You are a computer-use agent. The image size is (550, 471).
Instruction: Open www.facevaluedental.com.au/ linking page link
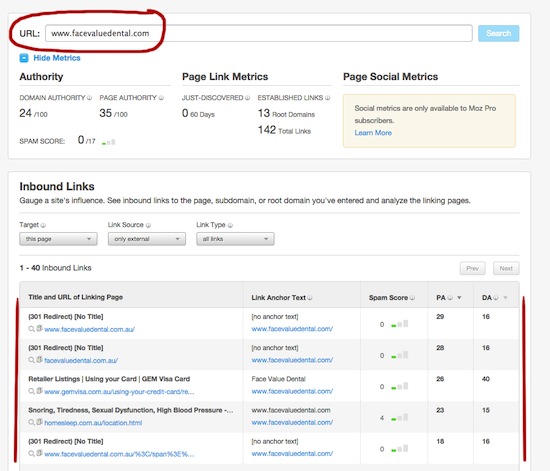(89, 329)
